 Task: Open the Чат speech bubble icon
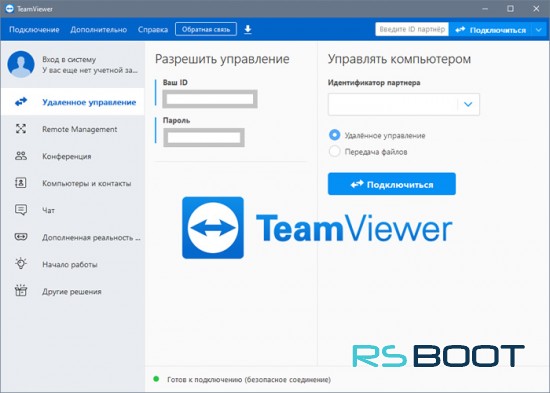point(21,210)
